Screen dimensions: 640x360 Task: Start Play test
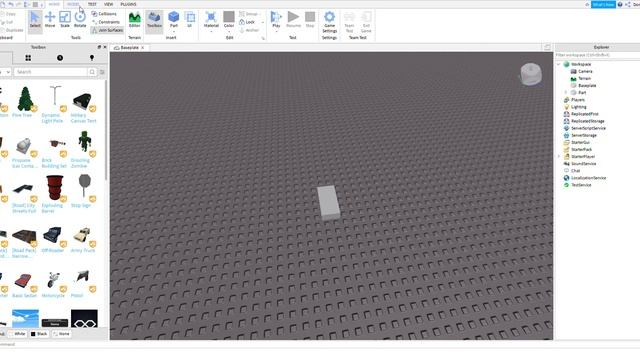(x=276, y=20)
